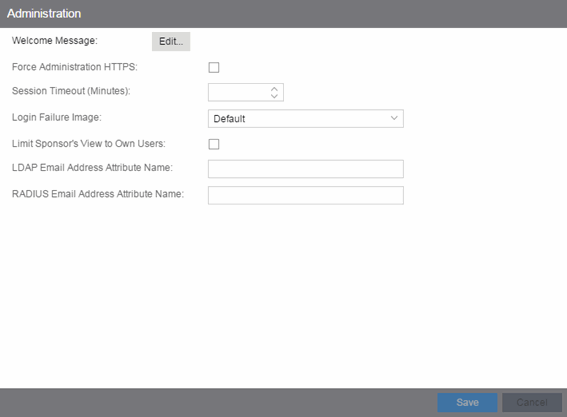Screen dimensions: 567x417
Task: Click the Administration panel title
Action: tap(44, 14)
